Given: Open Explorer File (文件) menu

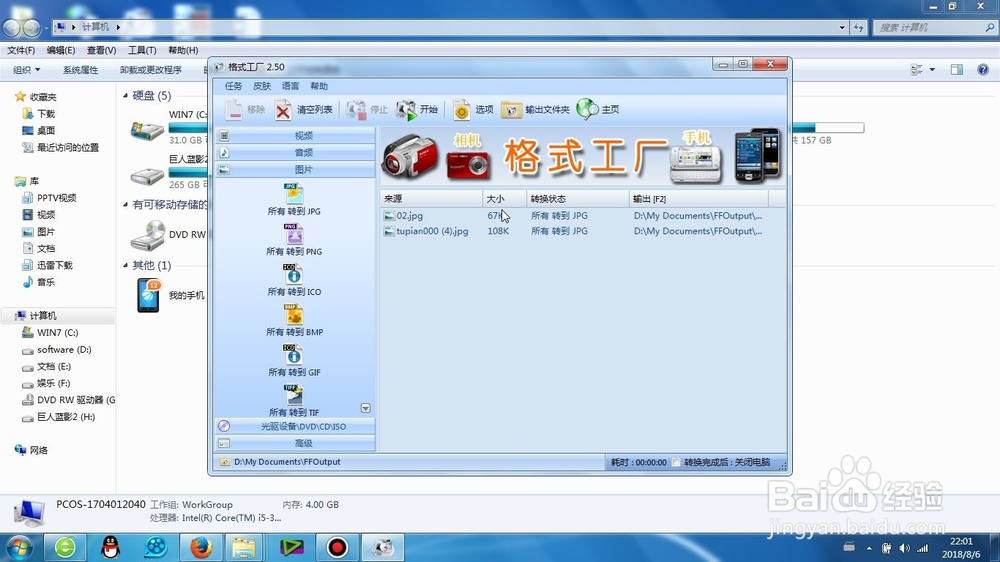Looking at the screenshot, I should (x=21, y=50).
